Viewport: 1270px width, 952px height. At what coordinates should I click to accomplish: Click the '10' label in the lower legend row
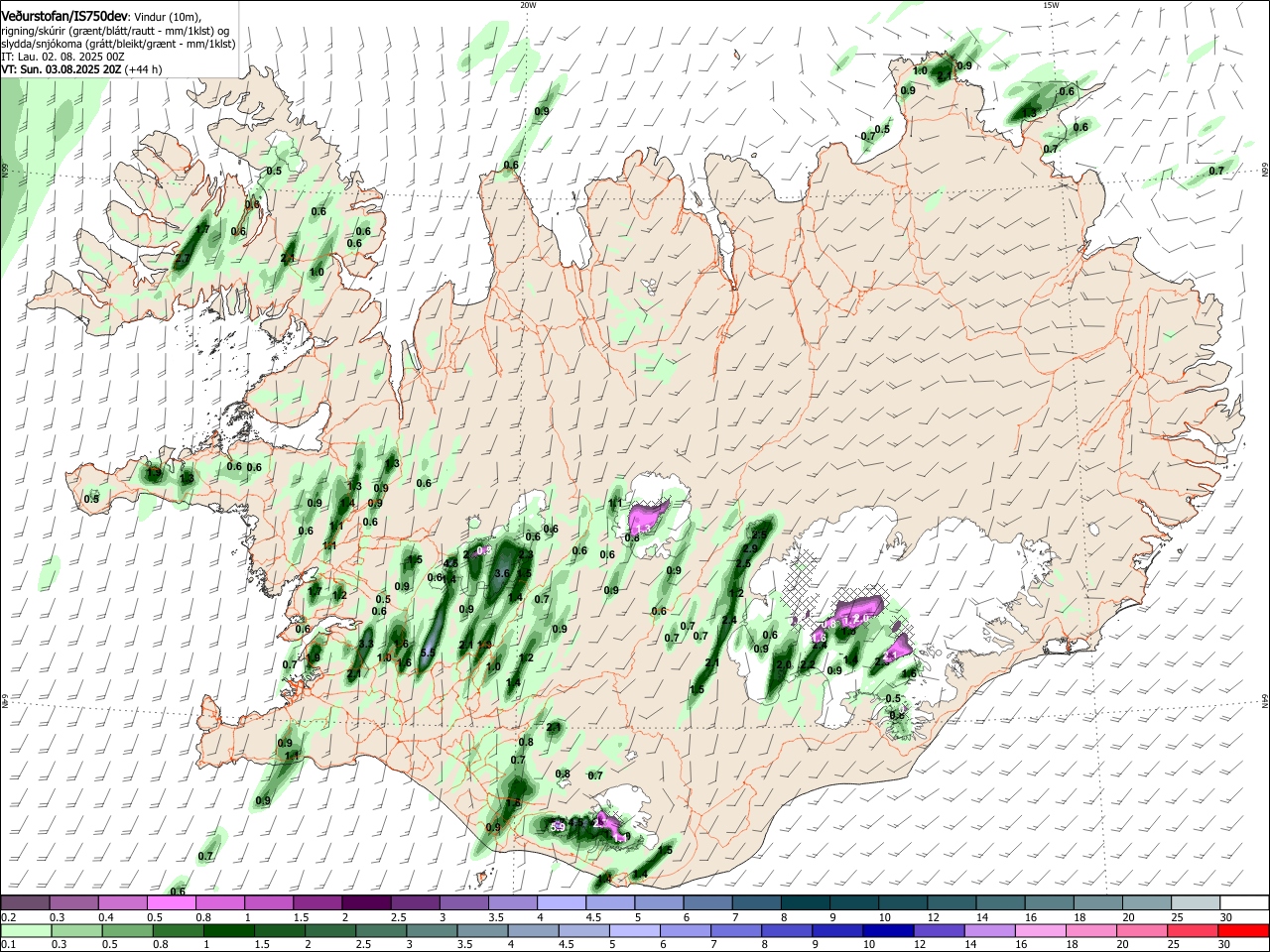tap(869, 945)
